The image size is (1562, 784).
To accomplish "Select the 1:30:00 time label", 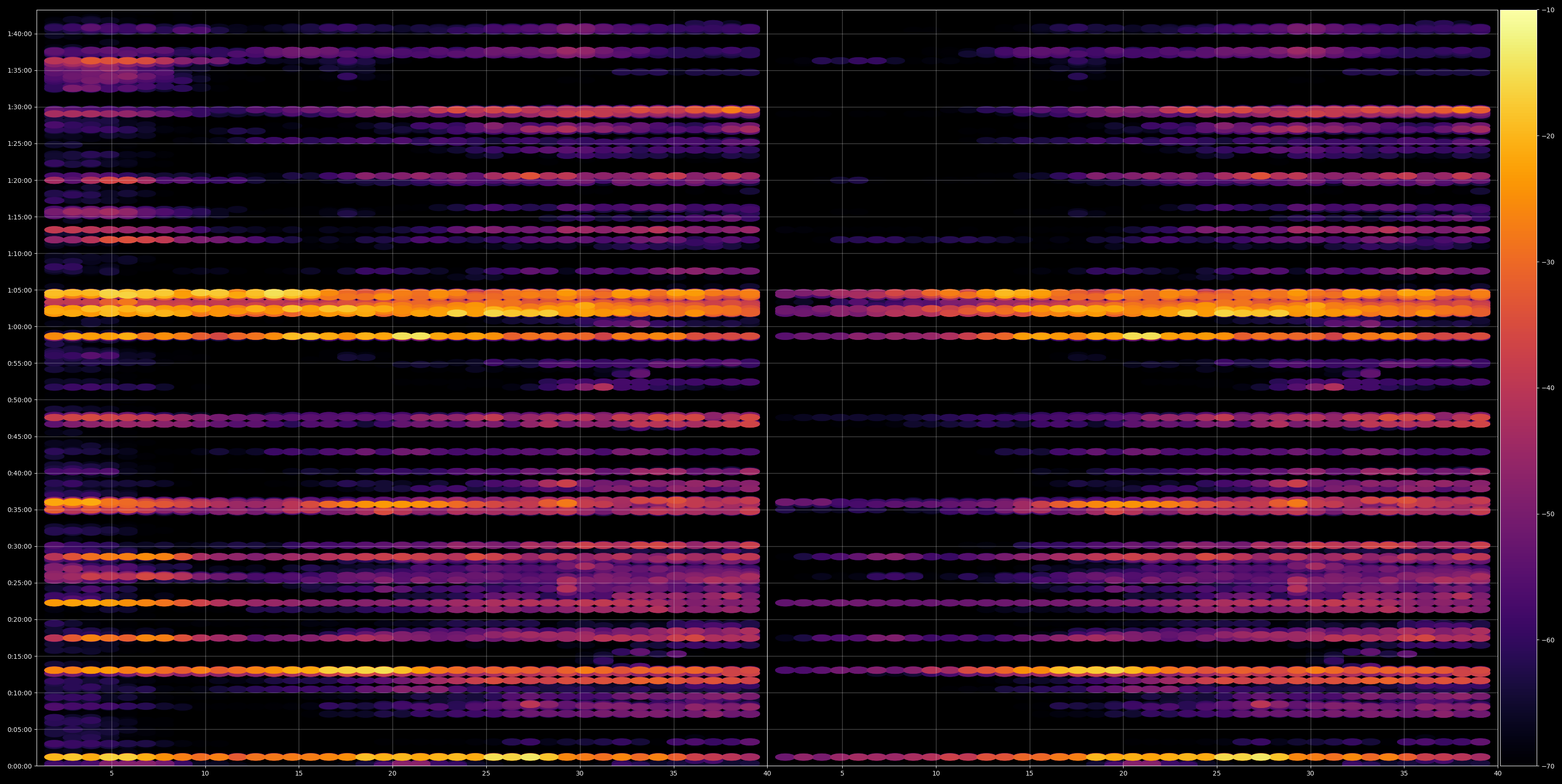I will tap(19, 107).
